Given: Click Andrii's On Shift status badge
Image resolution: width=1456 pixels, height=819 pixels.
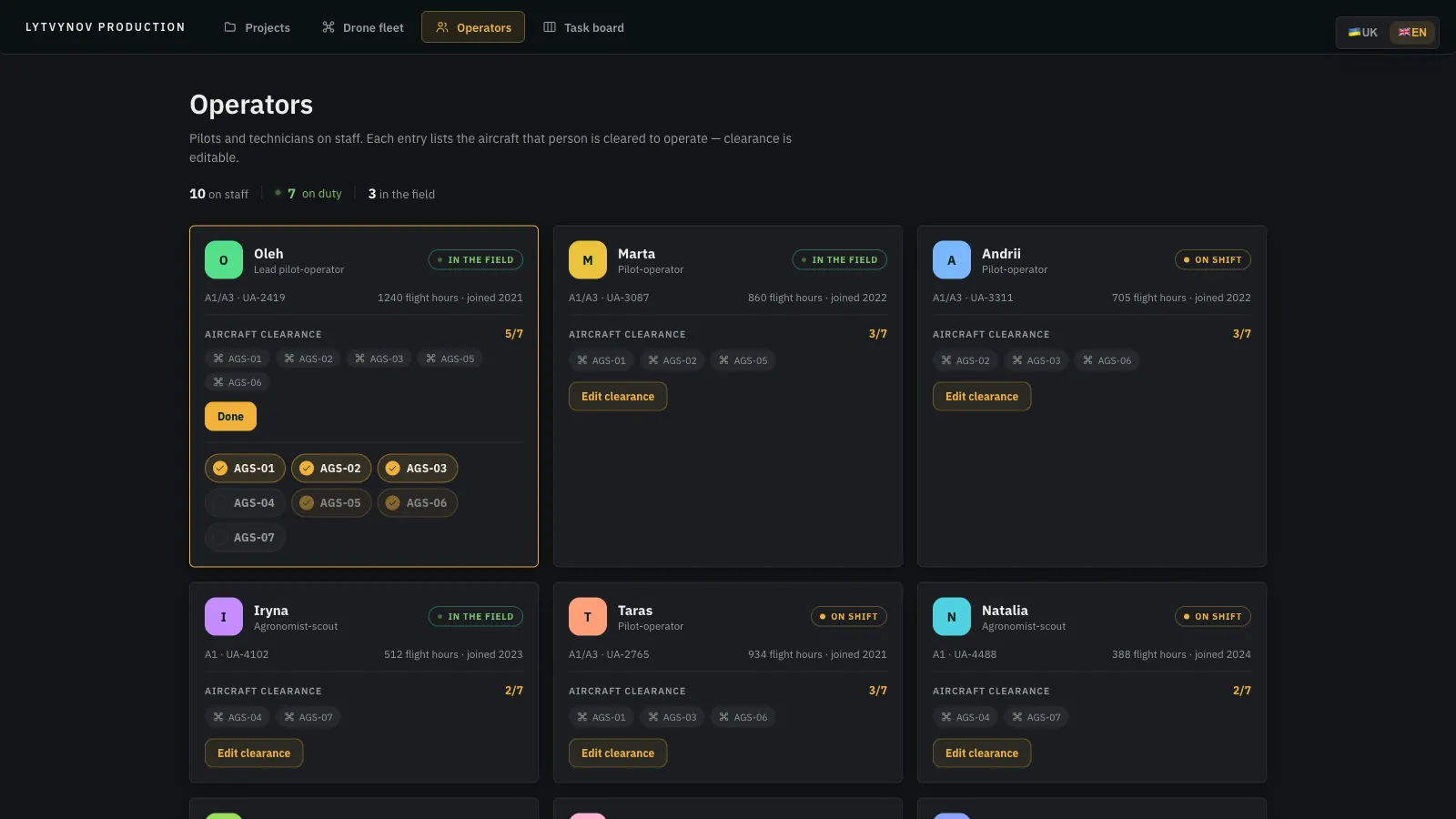Looking at the screenshot, I should point(1213,260).
